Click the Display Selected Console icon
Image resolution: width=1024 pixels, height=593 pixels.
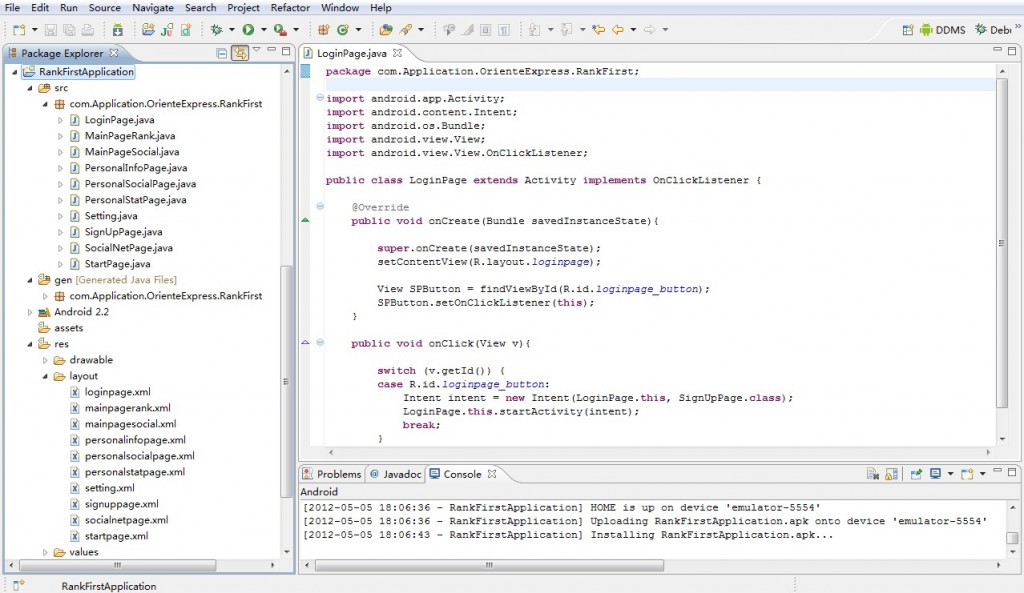coord(935,475)
